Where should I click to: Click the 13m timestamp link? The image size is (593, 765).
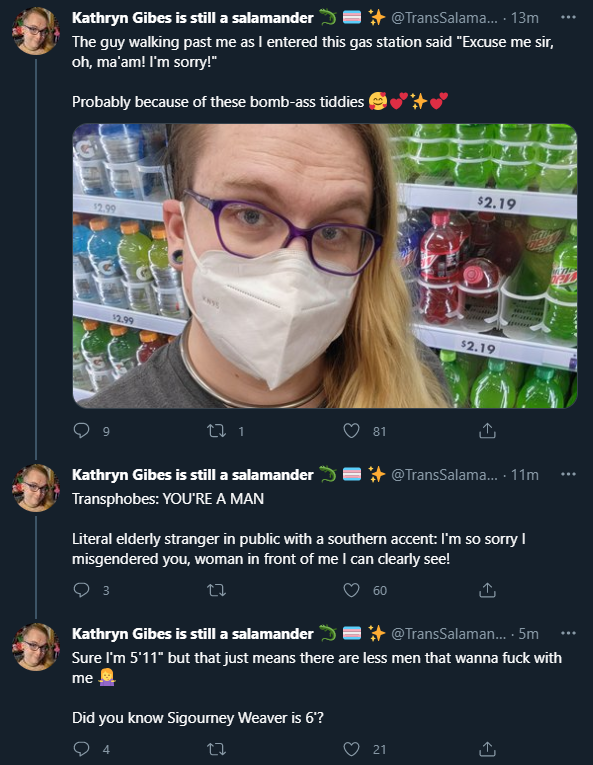tap(525, 18)
